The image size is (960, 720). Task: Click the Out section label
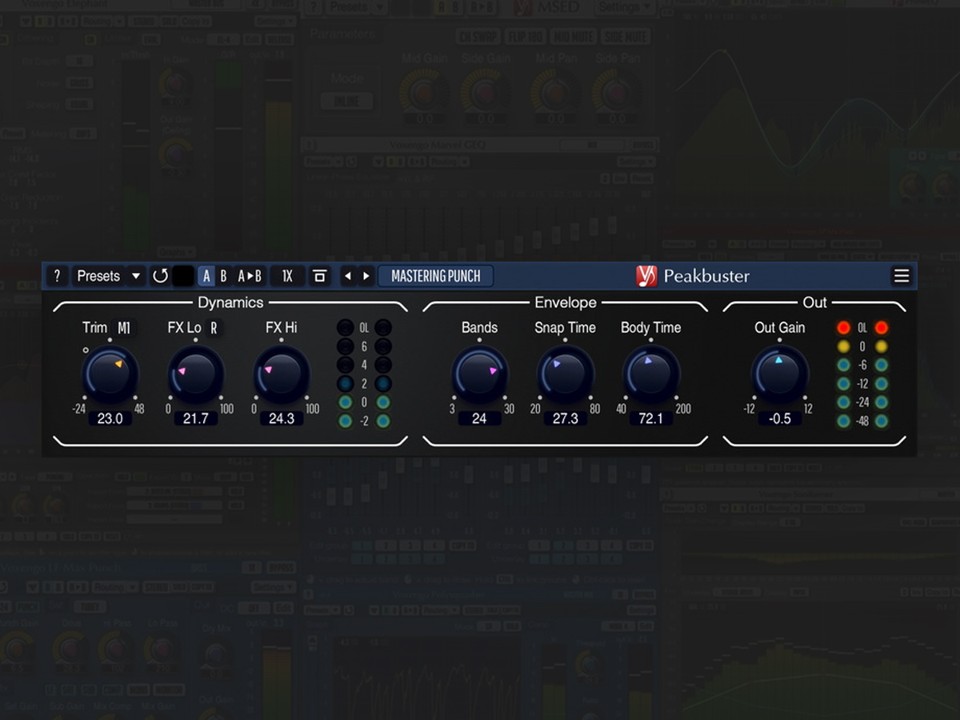[x=814, y=302]
